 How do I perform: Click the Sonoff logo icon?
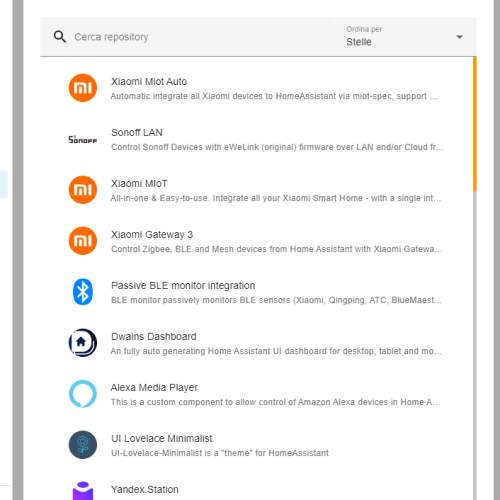click(83, 139)
